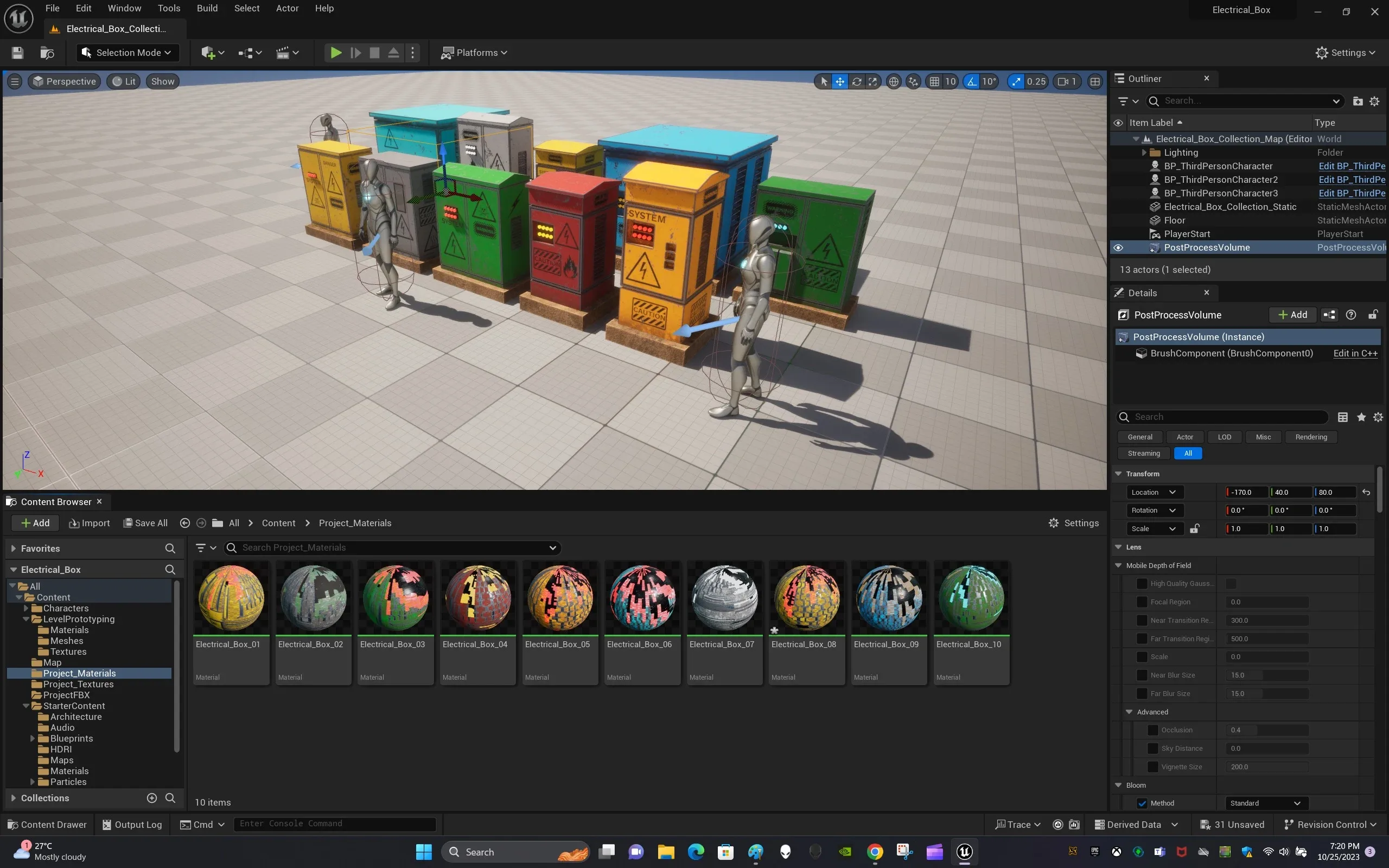Go back in Content Browser history

(x=185, y=523)
